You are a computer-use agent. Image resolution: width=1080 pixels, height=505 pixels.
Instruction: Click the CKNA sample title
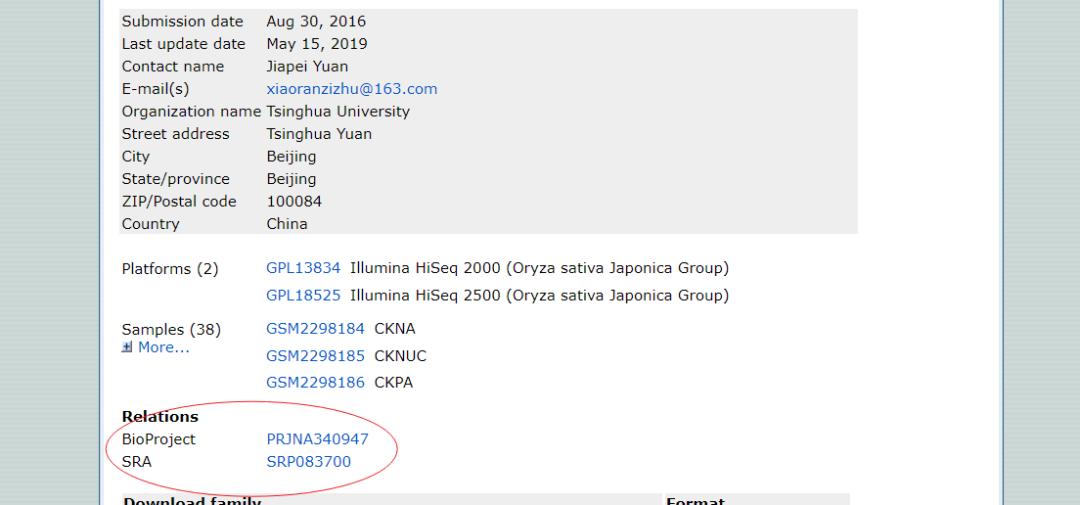click(394, 328)
